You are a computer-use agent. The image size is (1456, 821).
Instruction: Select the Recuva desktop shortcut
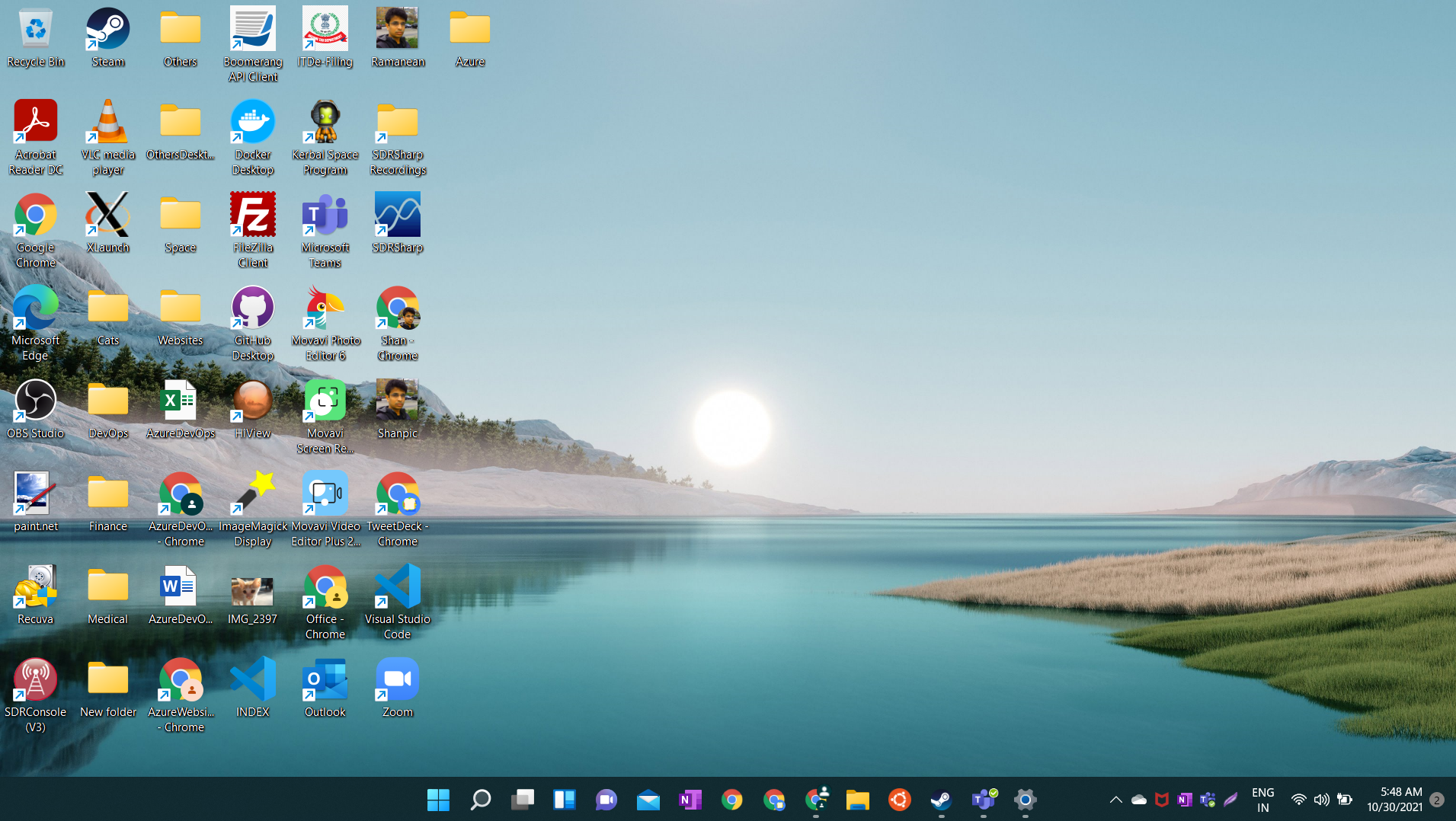pyautogui.click(x=36, y=595)
